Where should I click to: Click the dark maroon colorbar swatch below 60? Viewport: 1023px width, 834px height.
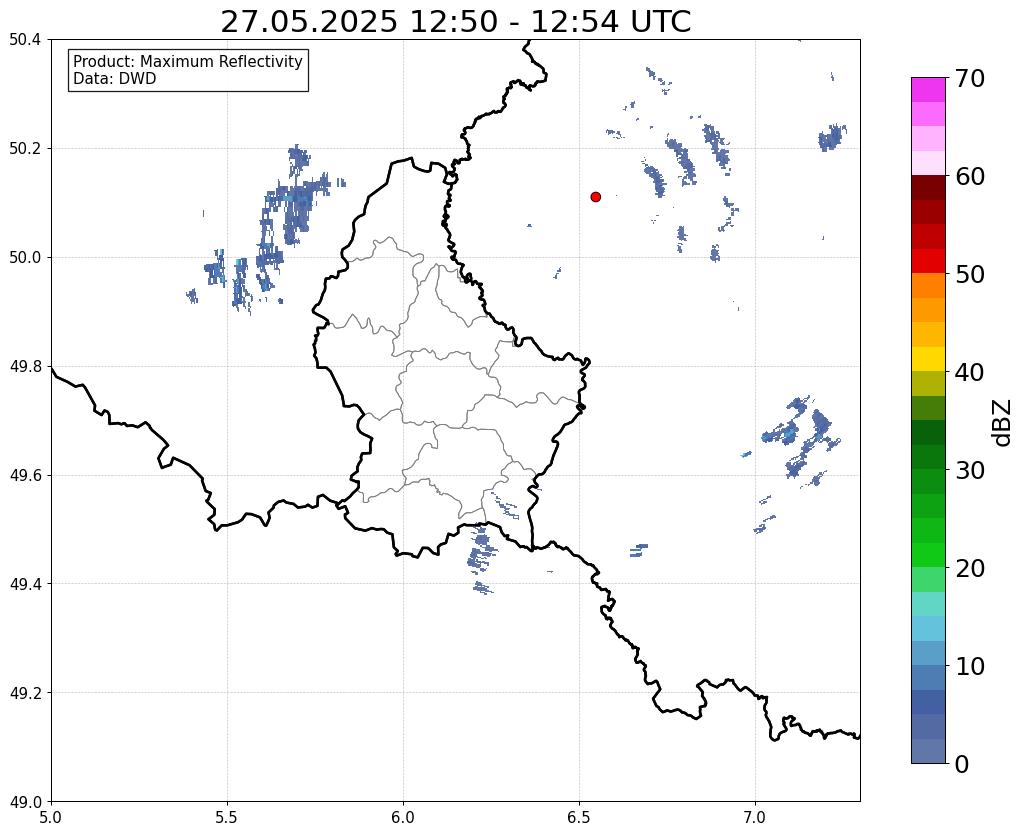(x=928, y=188)
